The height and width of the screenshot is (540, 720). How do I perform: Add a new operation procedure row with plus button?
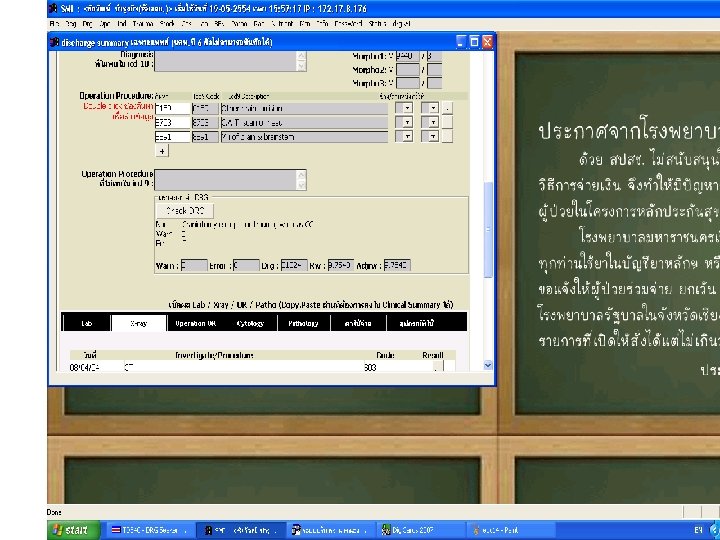click(162, 151)
